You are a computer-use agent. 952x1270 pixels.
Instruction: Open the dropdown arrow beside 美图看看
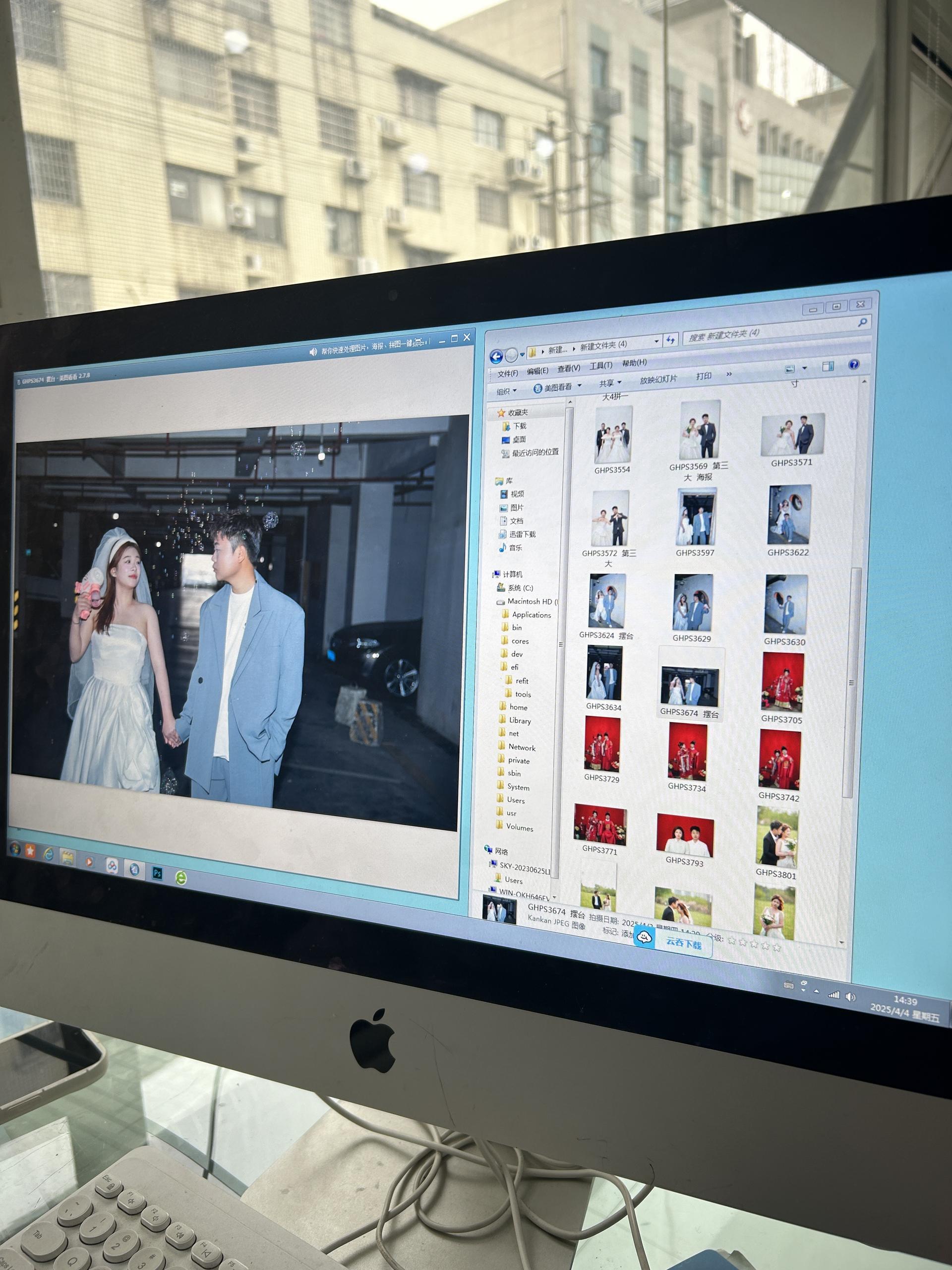(580, 385)
